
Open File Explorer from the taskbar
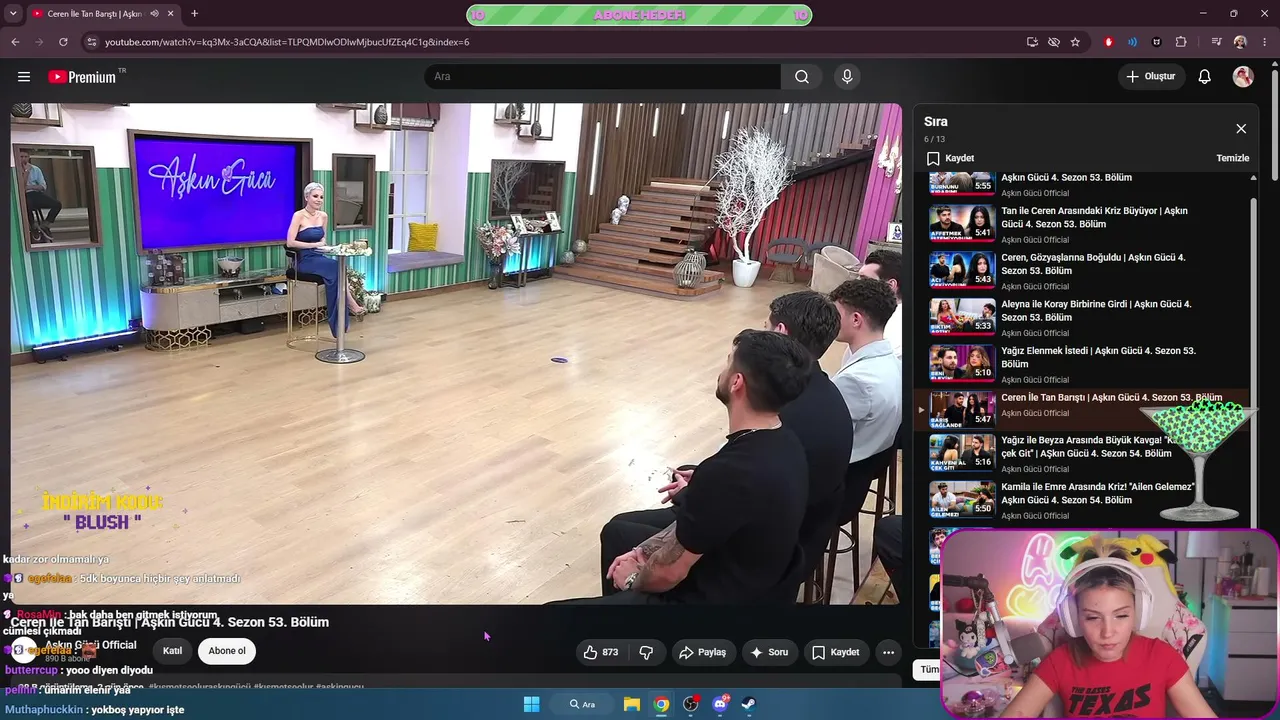[x=632, y=704]
